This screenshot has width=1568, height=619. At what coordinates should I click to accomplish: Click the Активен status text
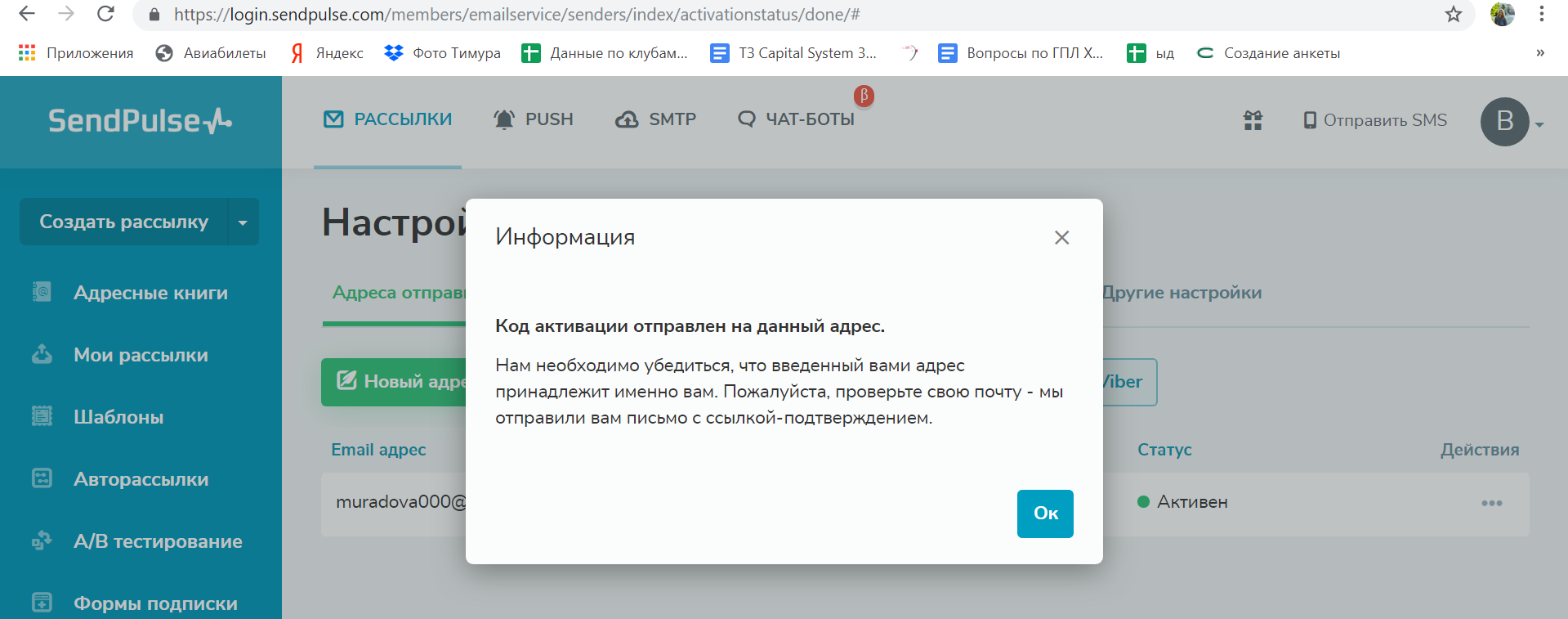pyautogui.click(x=1192, y=502)
